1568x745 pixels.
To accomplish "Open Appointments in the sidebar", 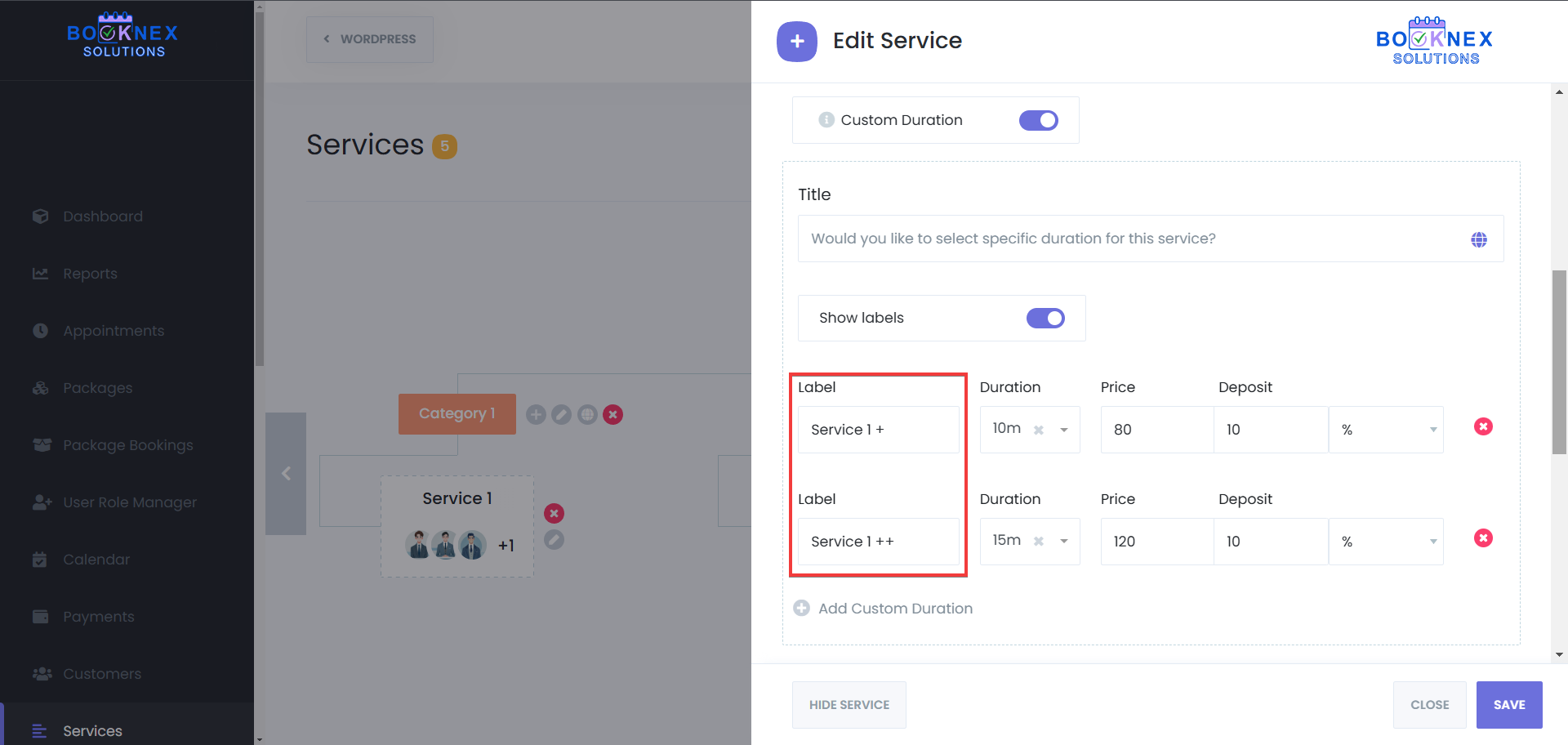I will 114,331.
